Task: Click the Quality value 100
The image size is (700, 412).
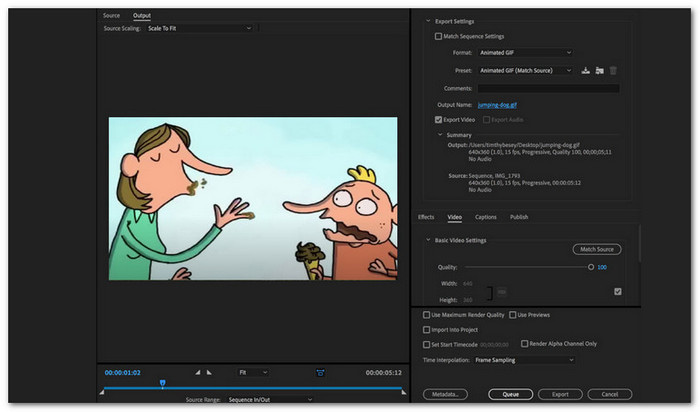Action: (x=602, y=267)
